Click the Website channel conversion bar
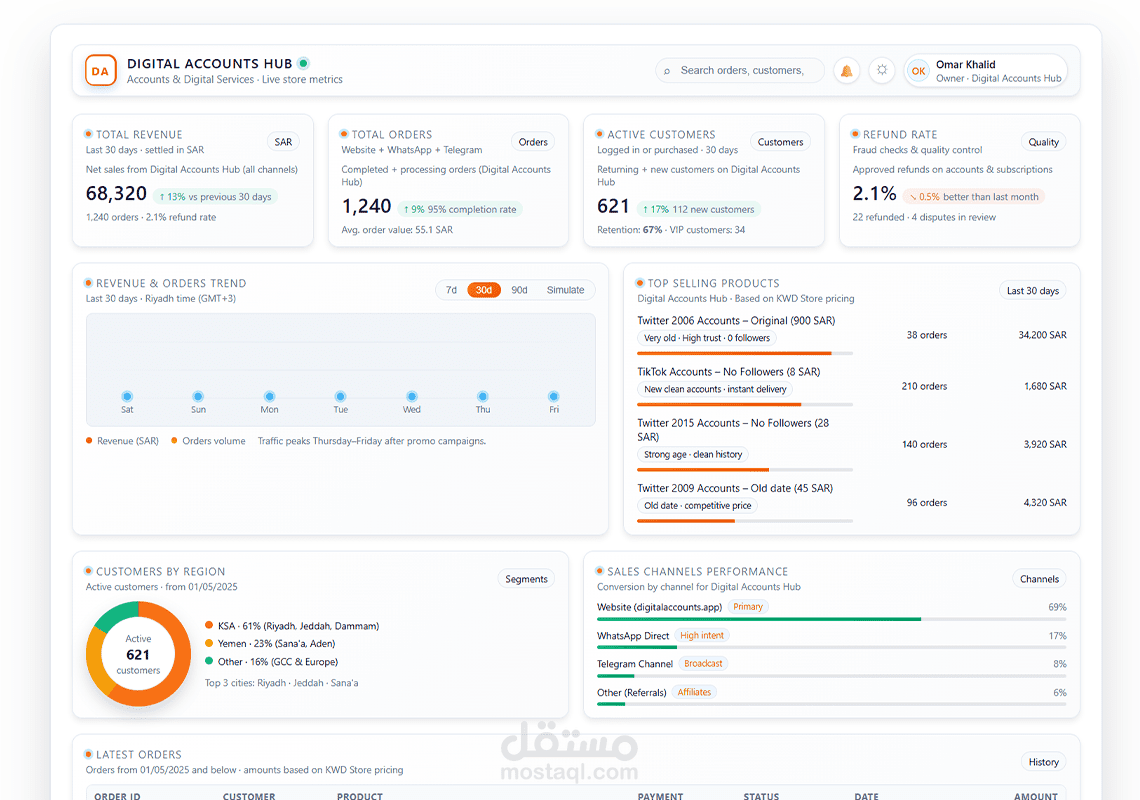 coord(831,619)
